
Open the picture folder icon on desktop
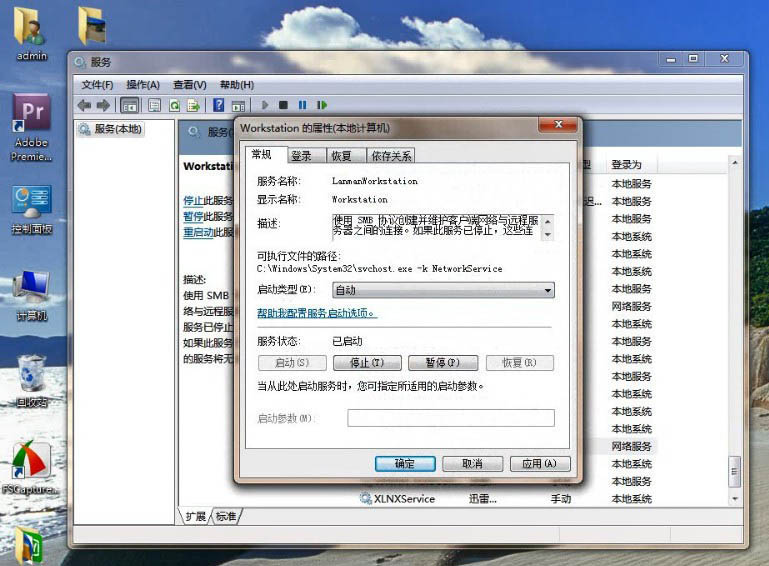92,26
